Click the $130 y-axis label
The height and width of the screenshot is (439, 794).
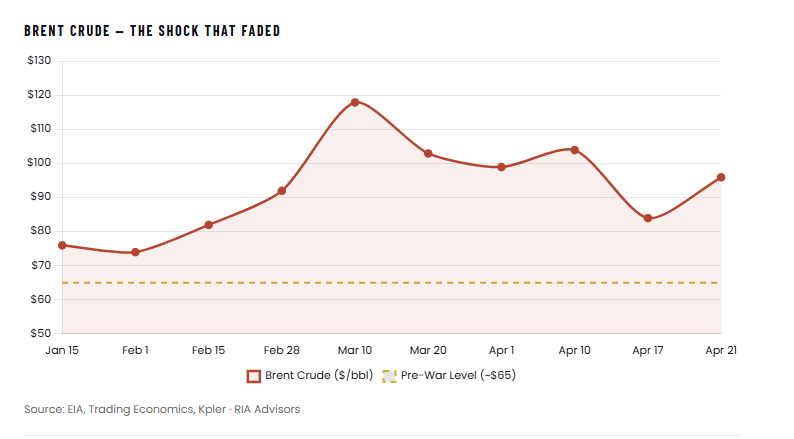(40, 61)
